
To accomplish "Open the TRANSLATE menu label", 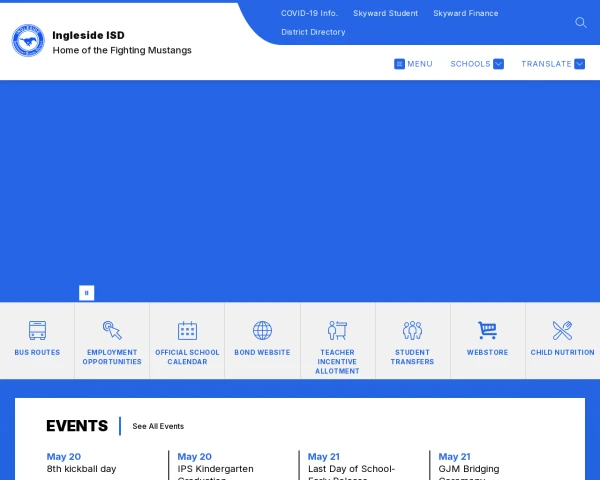I will (546, 64).
